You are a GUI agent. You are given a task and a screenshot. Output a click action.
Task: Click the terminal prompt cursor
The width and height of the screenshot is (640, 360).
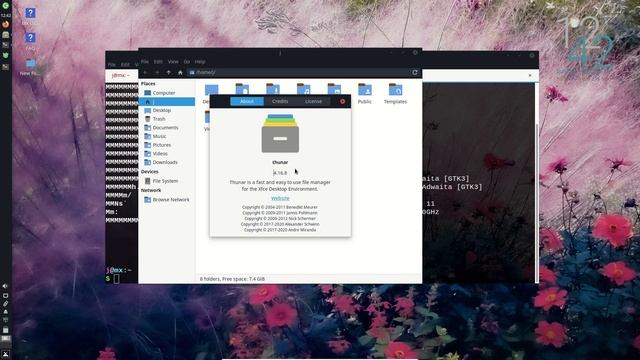[x=117, y=279]
